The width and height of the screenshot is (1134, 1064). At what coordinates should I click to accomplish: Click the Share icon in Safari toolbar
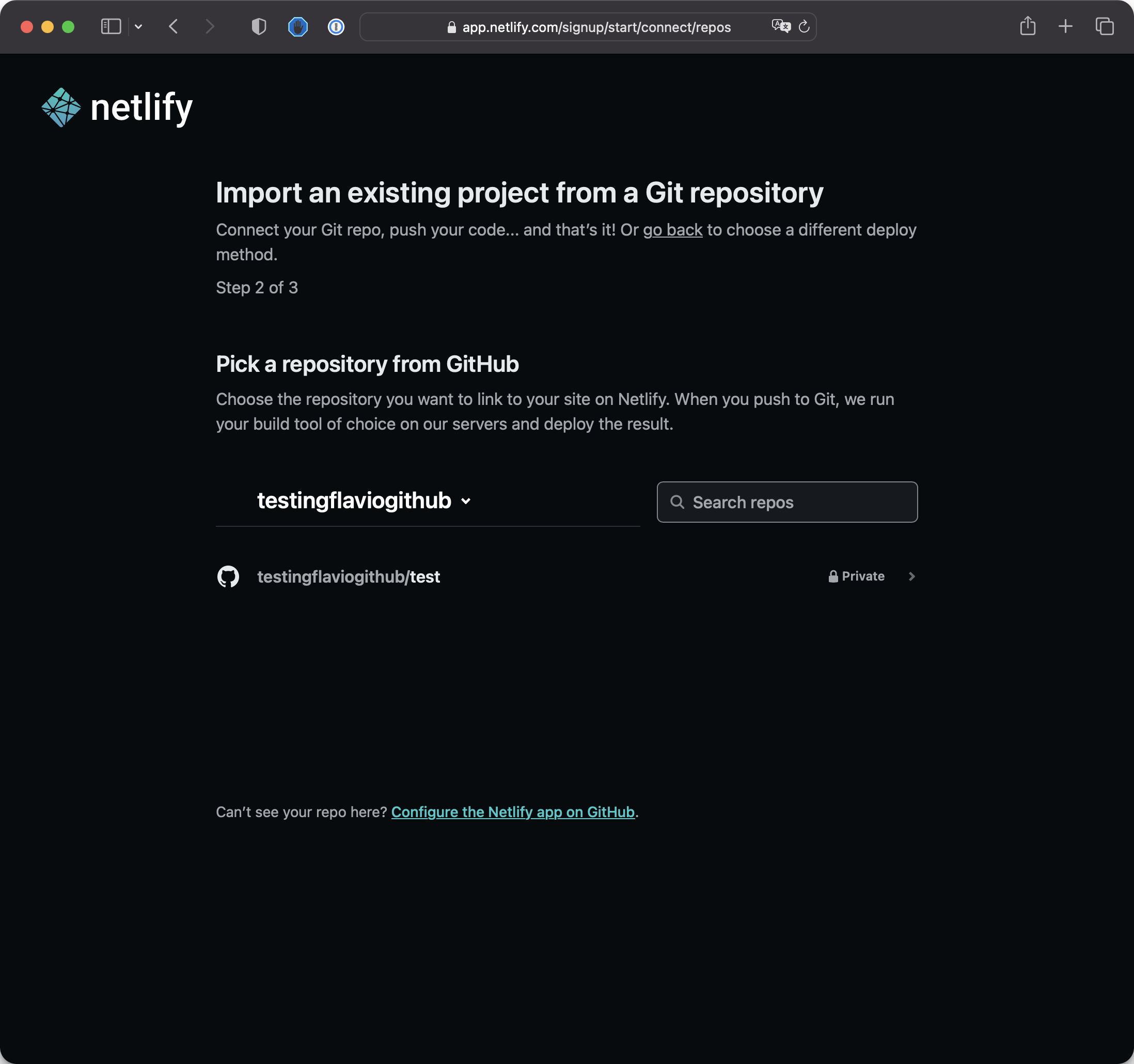1027,26
